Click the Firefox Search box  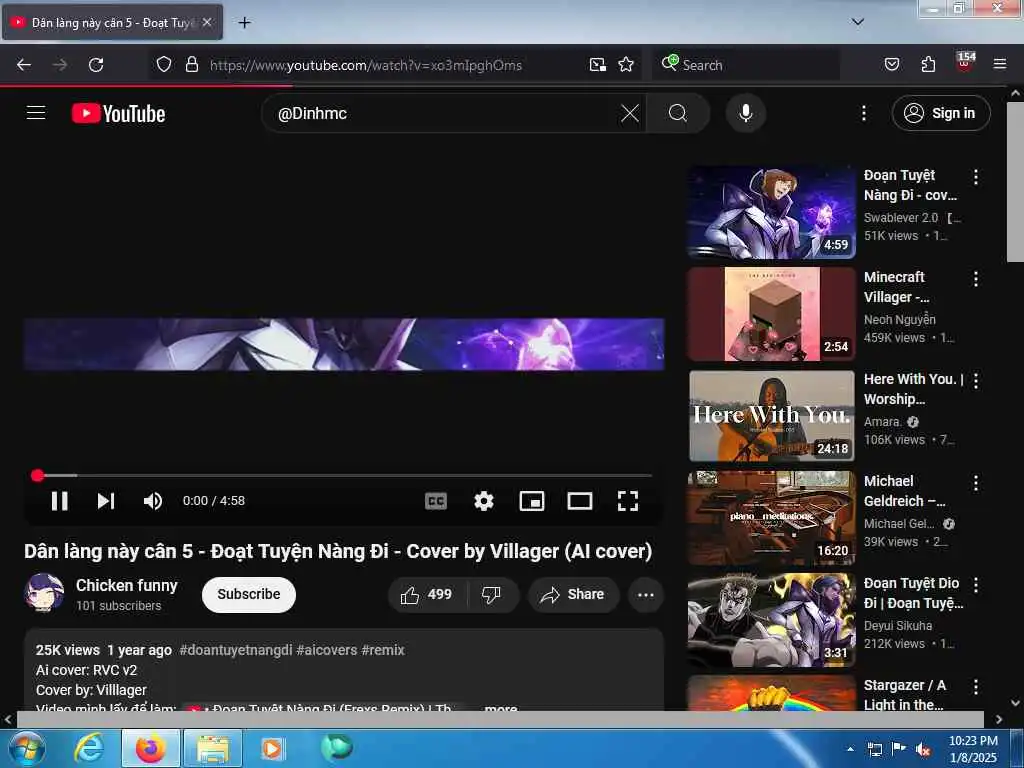click(x=744, y=65)
